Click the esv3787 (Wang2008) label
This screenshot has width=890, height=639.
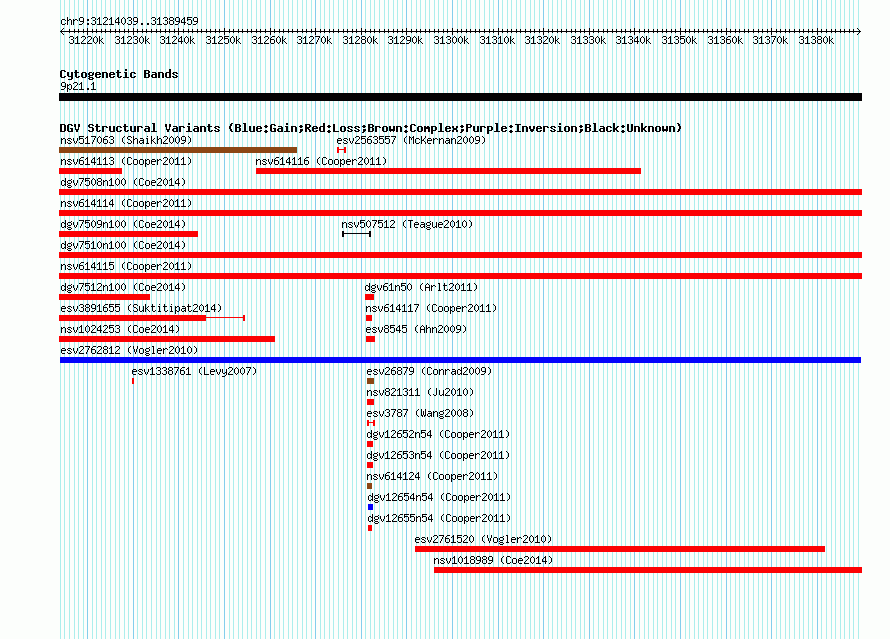click(420, 413)
